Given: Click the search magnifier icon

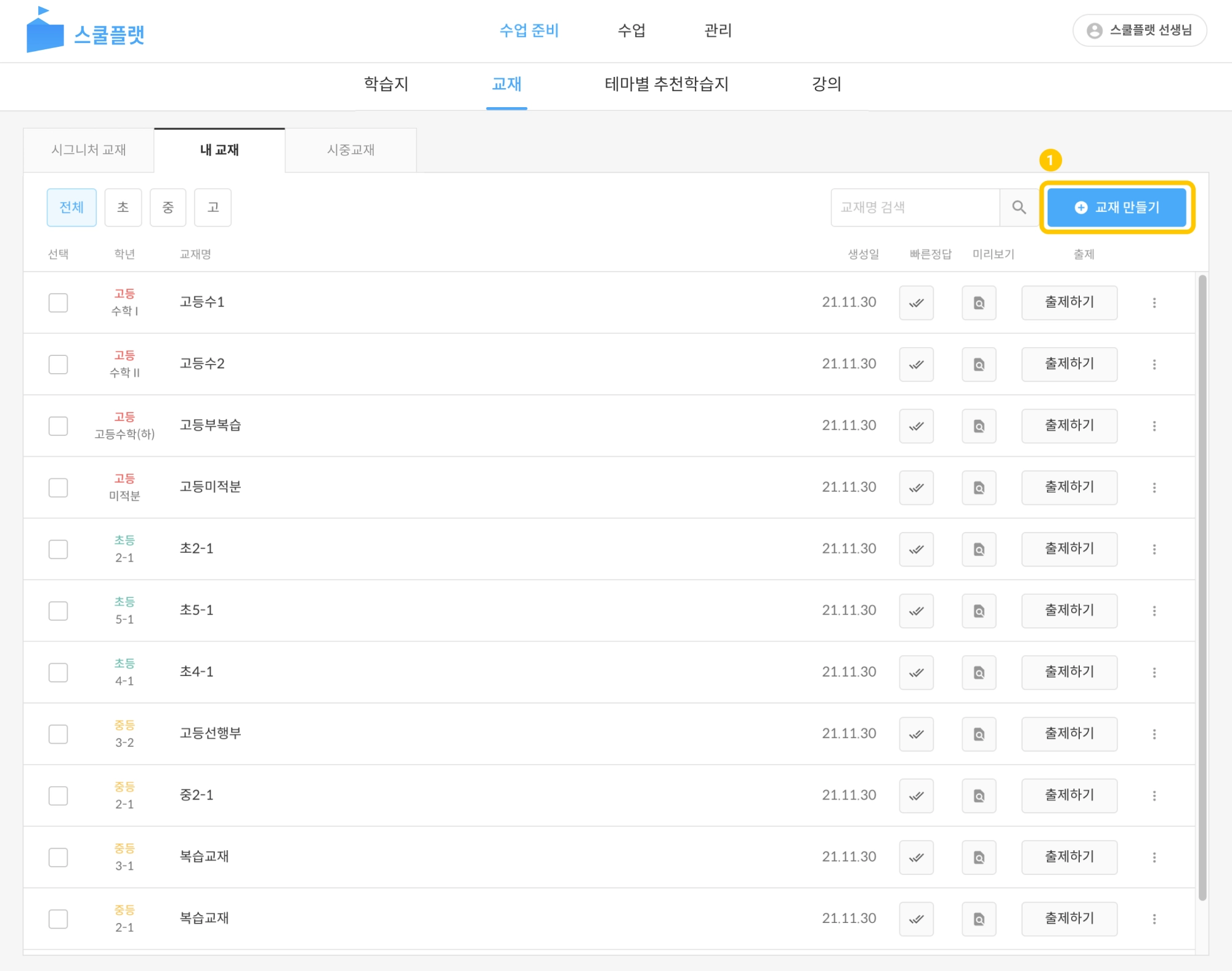Looking at the screenshot, I should [x=1019, y=207].
